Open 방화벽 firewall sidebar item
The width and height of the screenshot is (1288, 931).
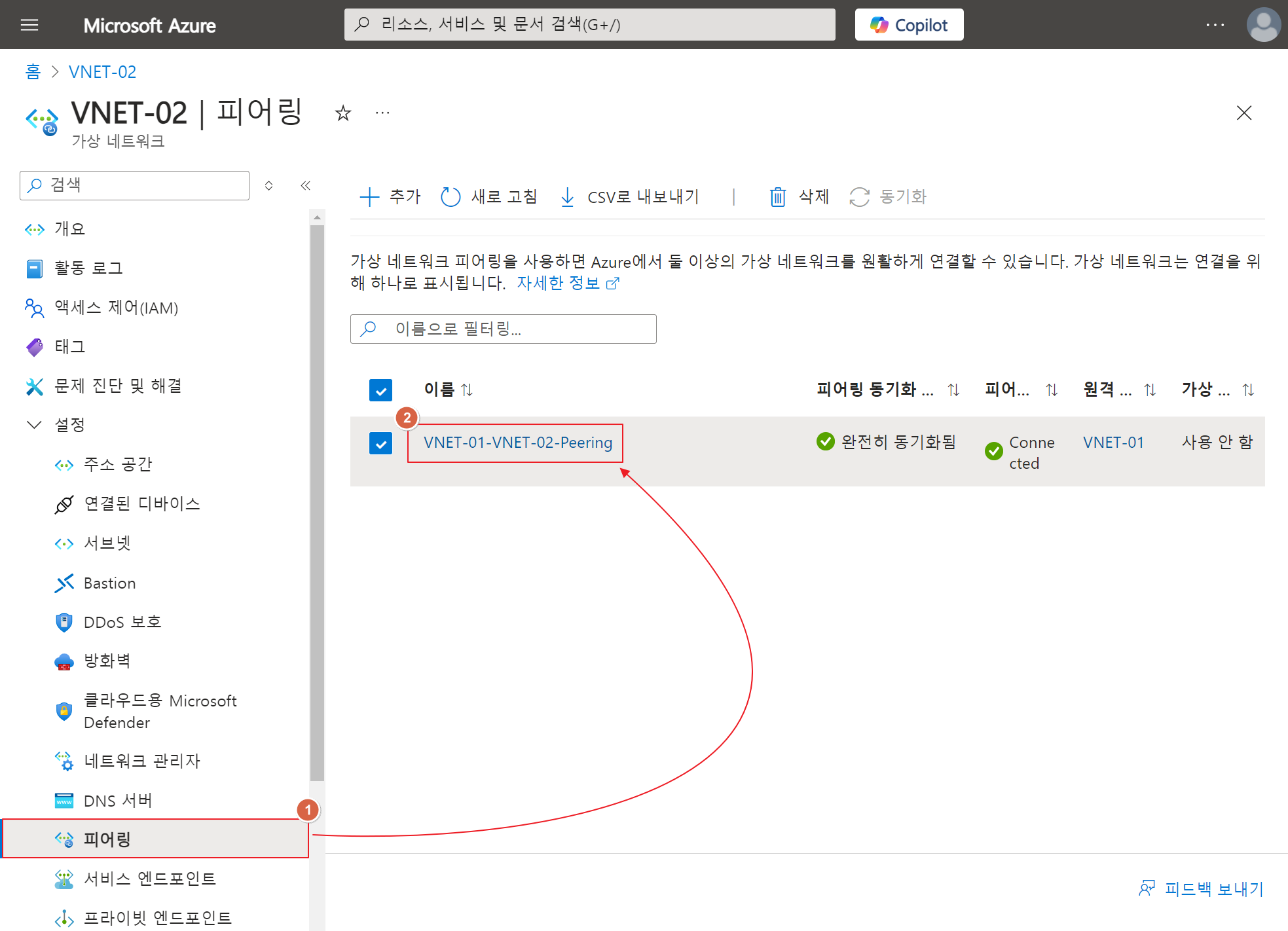point(107,661)
